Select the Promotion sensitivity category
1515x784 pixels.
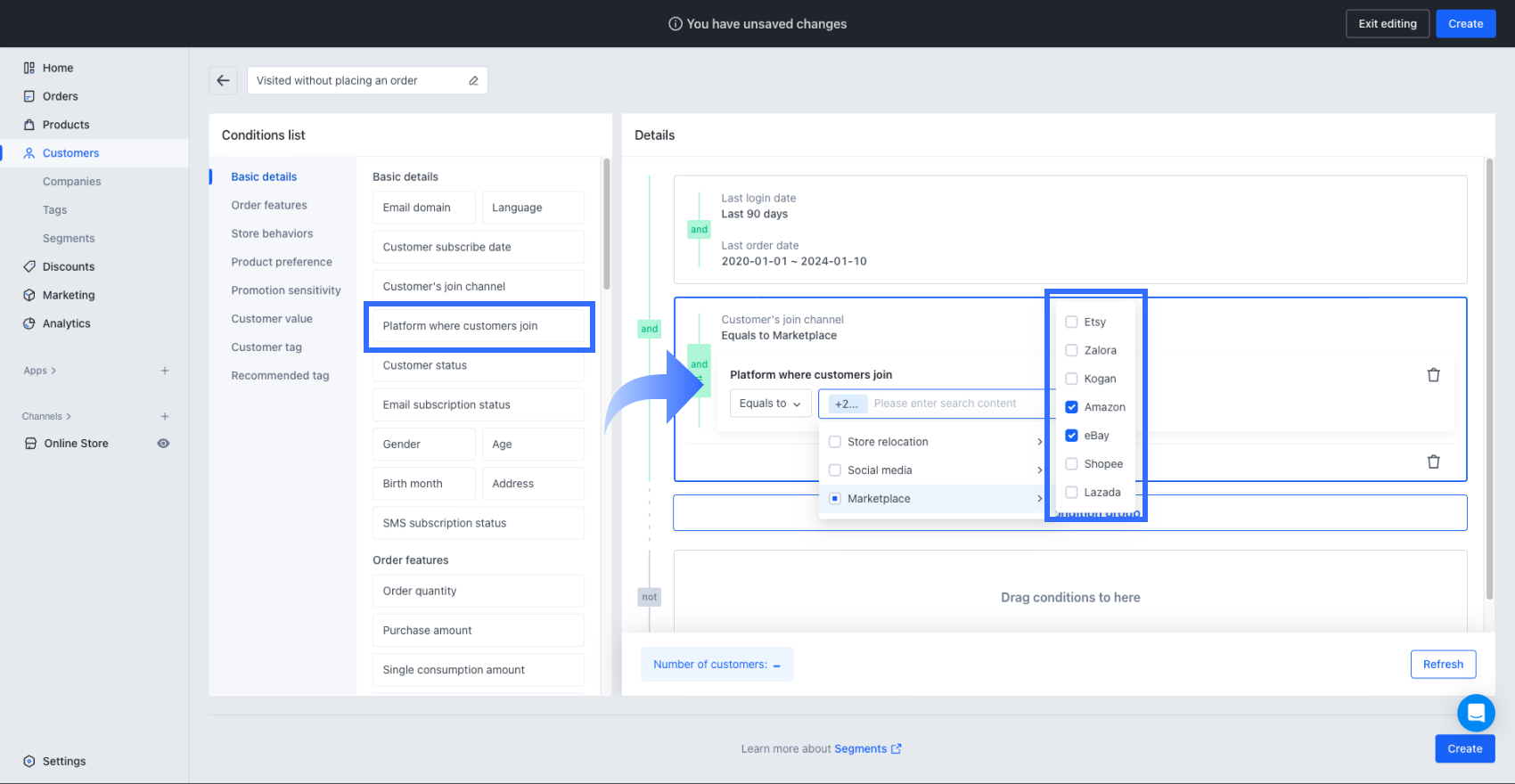click(286, 291)
